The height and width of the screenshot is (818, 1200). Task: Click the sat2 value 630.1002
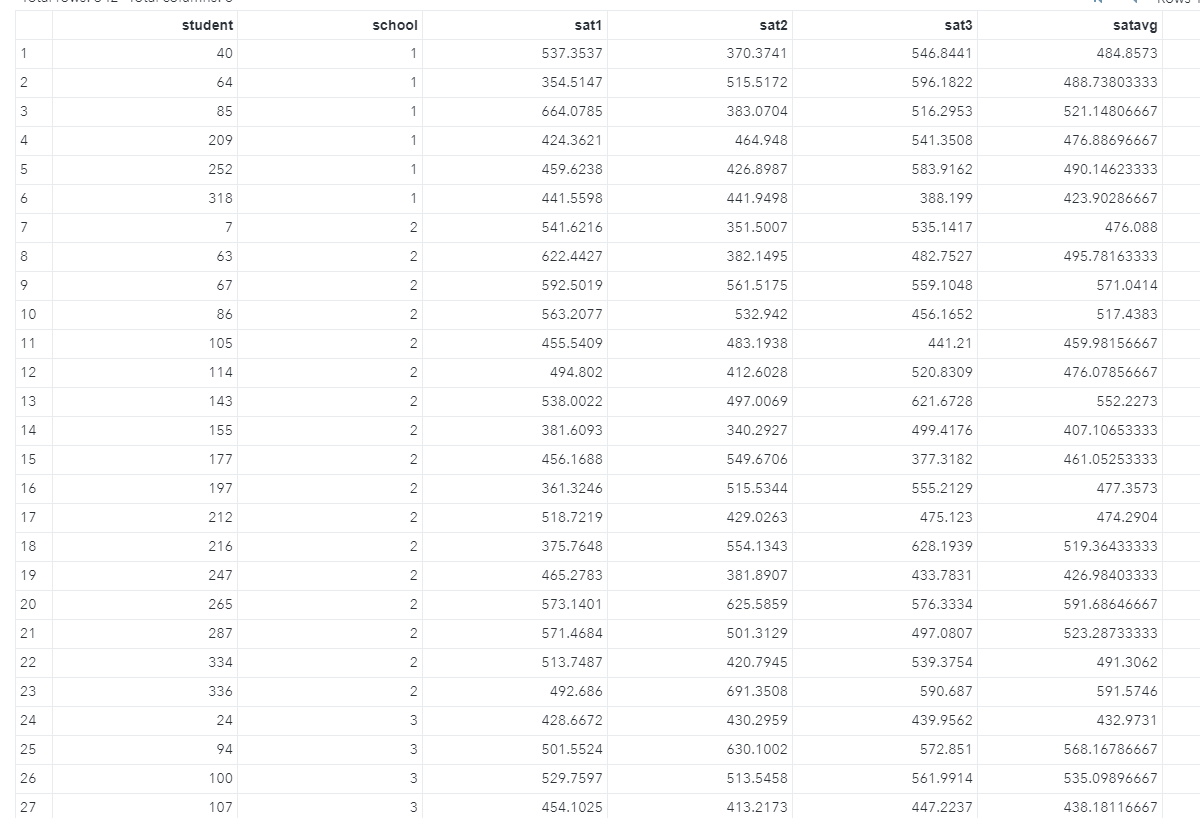tap(756, 749)
